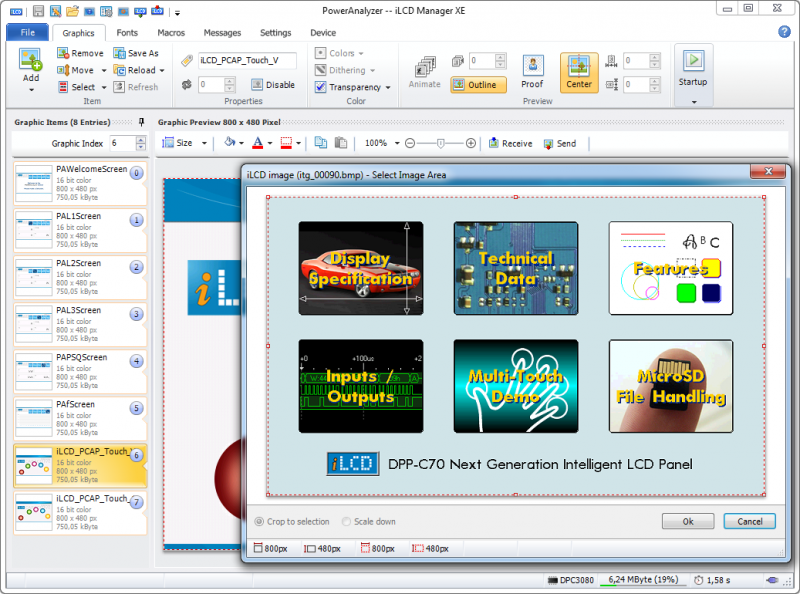Click the Copy icon in preview toolbar
800x594 pixels.
(x=320, y=143)
